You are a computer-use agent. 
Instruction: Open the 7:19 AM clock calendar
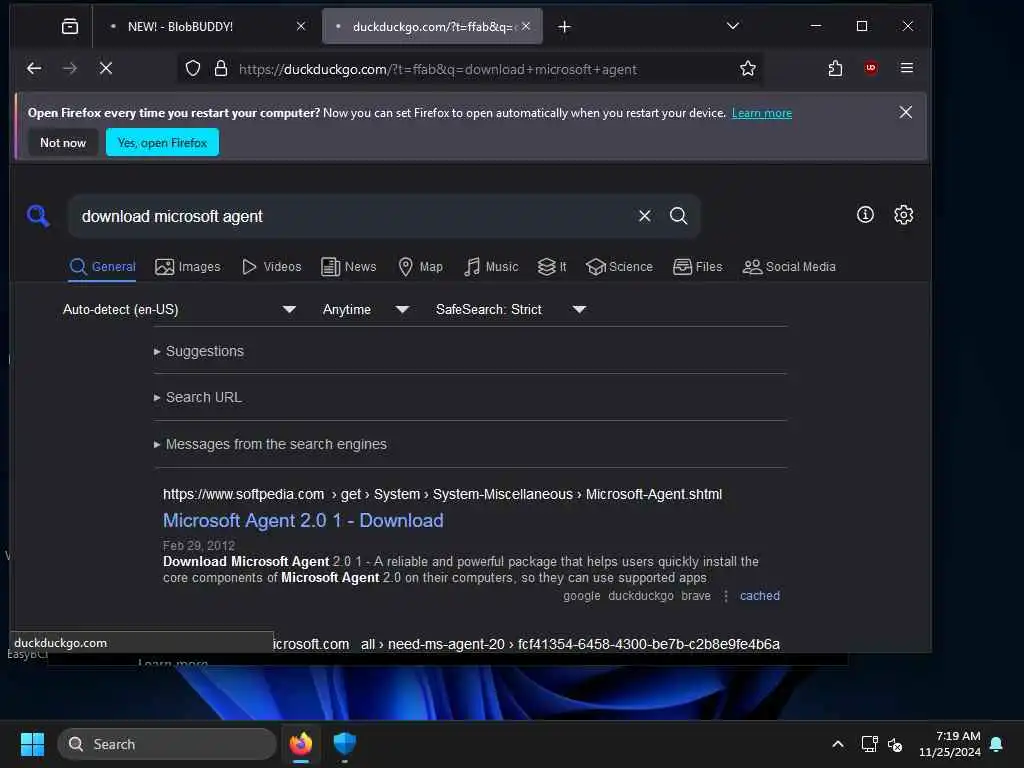tap(950, 744)
